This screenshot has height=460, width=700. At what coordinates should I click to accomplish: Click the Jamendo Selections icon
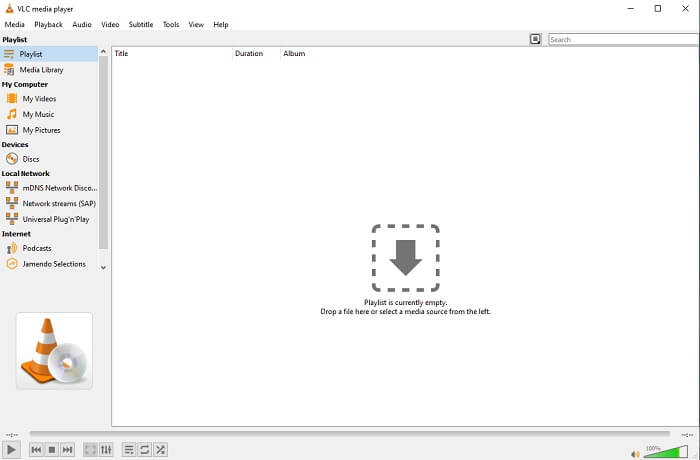[x=12, y=263]
